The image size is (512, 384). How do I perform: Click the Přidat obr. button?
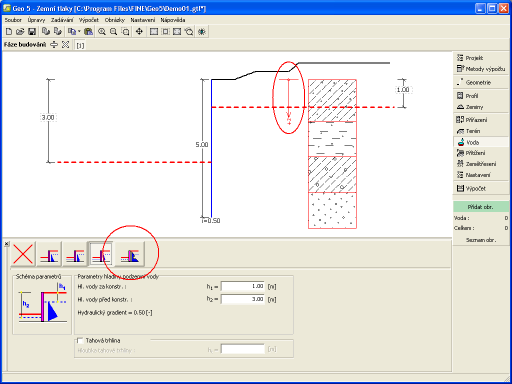click(x=480, y=207)
